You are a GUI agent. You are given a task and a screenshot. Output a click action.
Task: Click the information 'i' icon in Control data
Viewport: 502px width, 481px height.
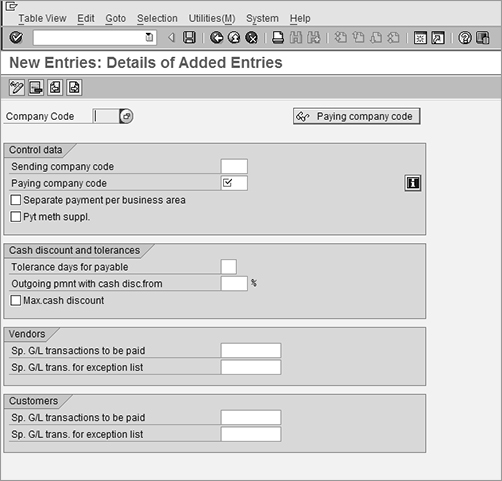413,183
